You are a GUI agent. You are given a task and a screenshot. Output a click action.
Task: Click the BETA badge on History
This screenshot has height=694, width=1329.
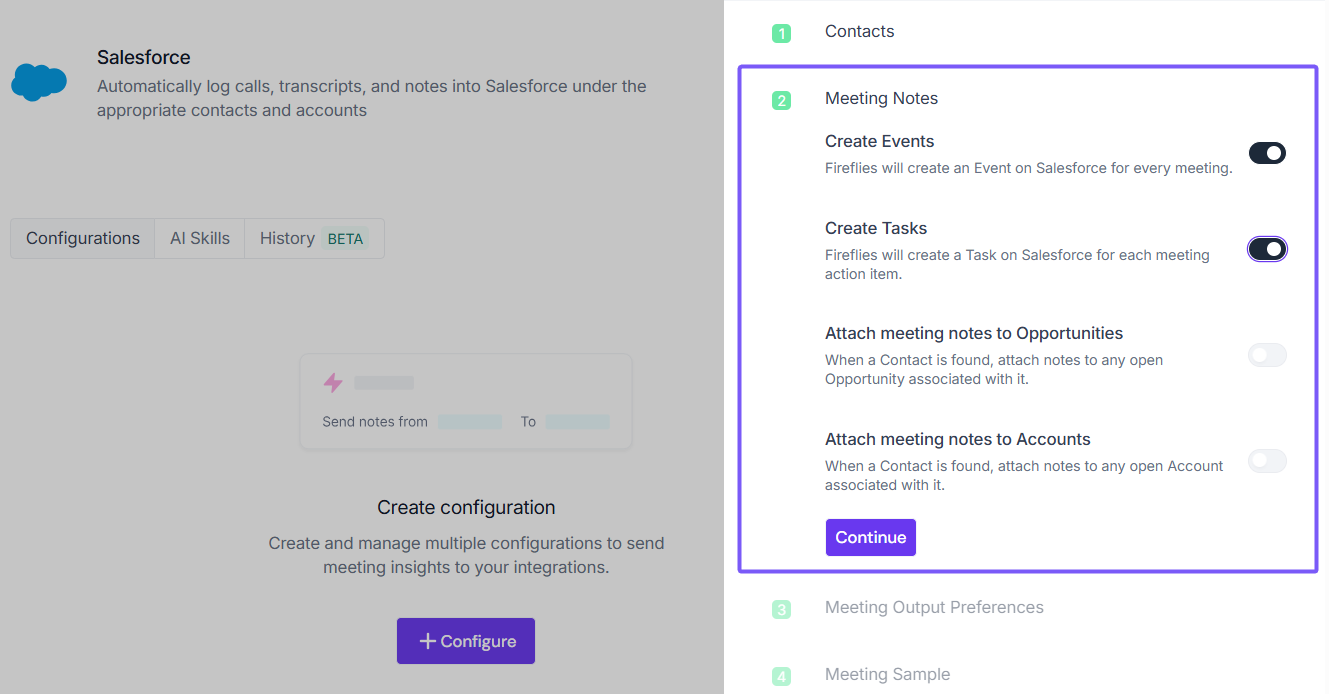click(x=346, y=239)
